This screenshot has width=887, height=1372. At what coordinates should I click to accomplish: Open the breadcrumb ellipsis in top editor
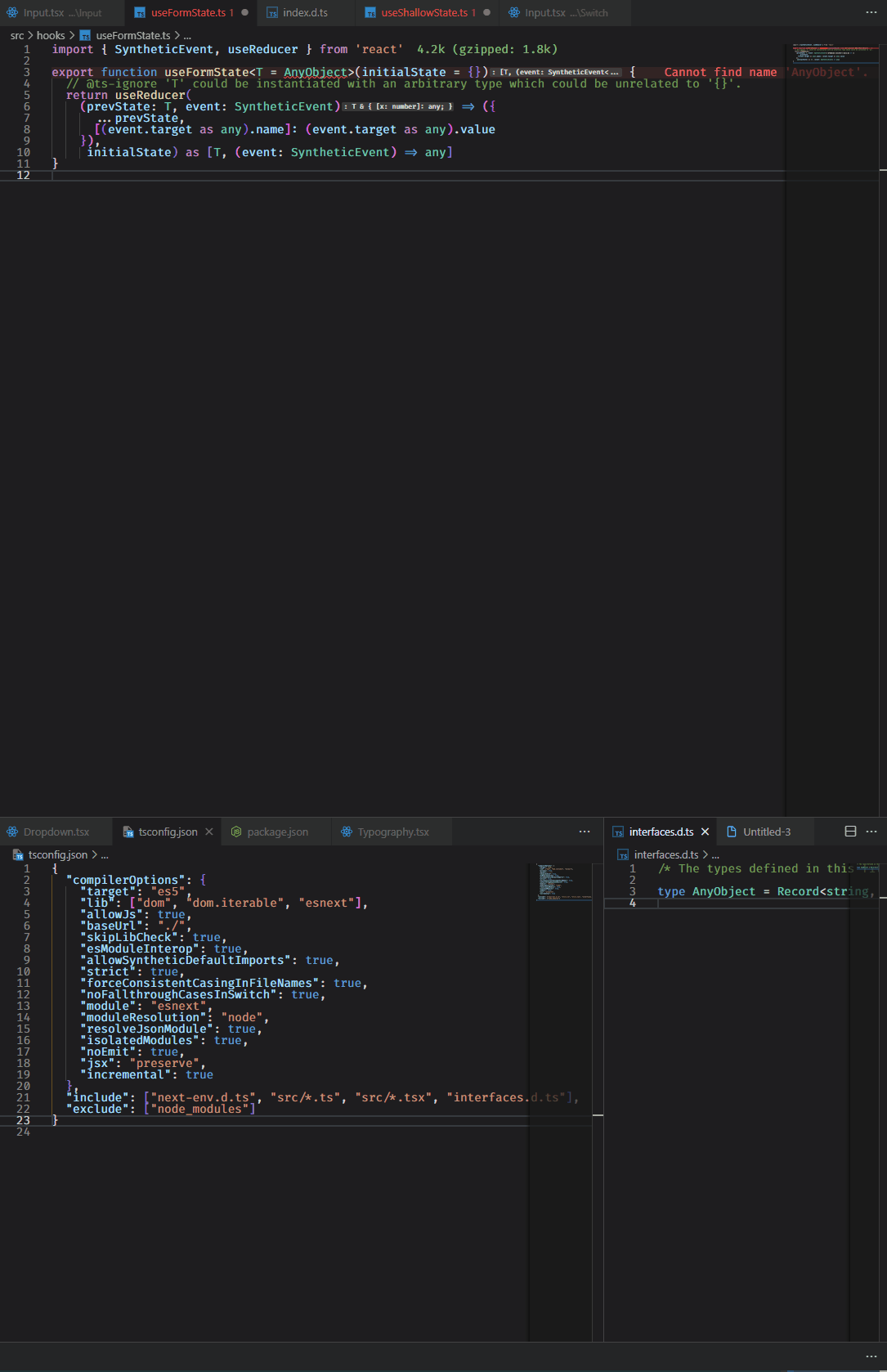click(187, 35)
